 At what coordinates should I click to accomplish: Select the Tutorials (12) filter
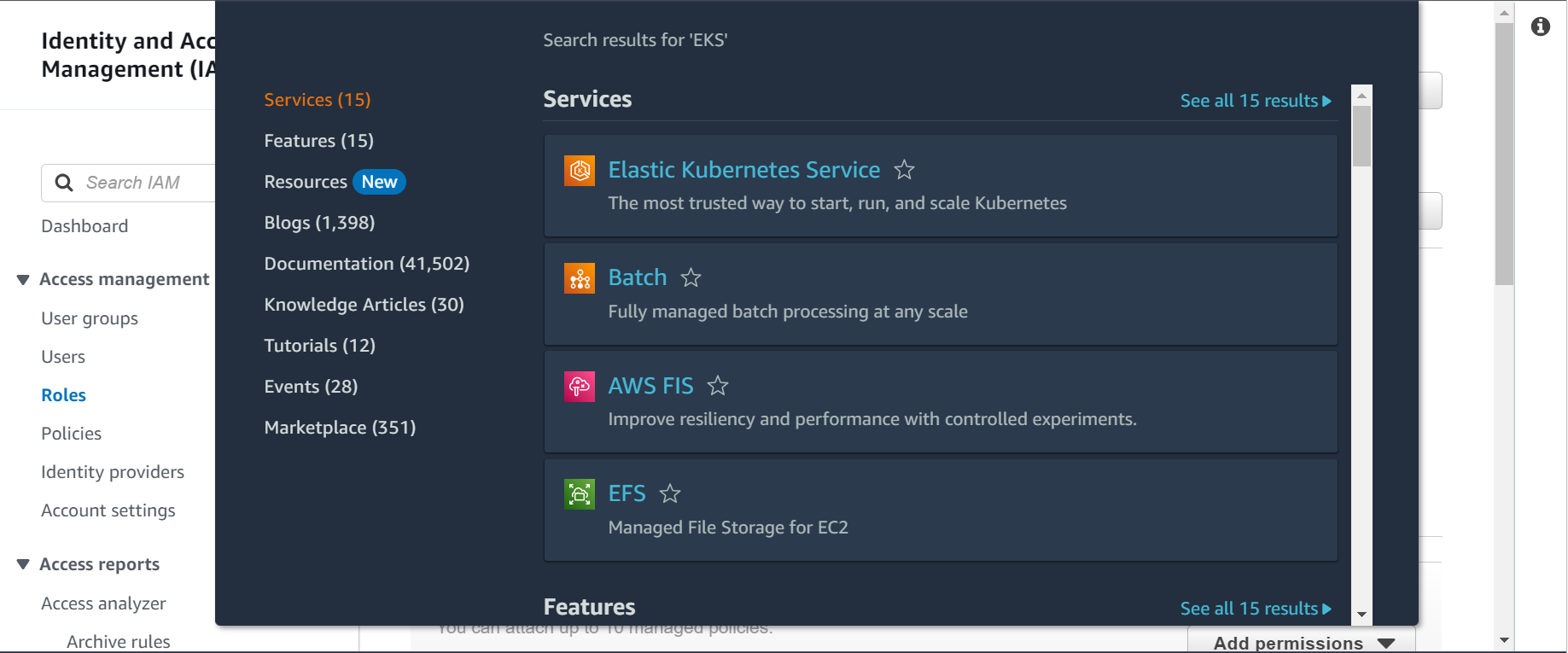coord(320,346)
